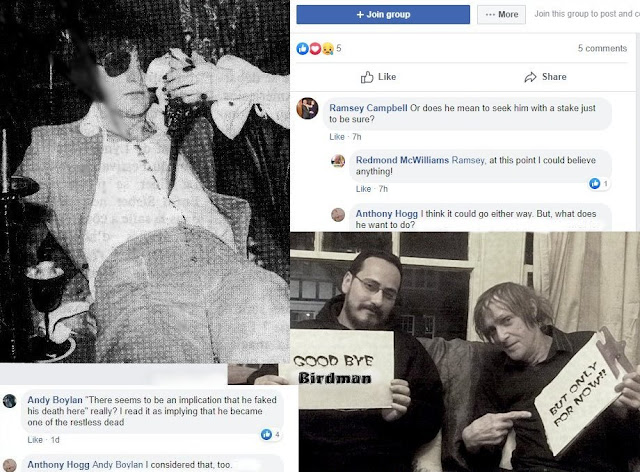Open the 5 comments link
This screenshot has height=472, width=640.
click(602, 48)
